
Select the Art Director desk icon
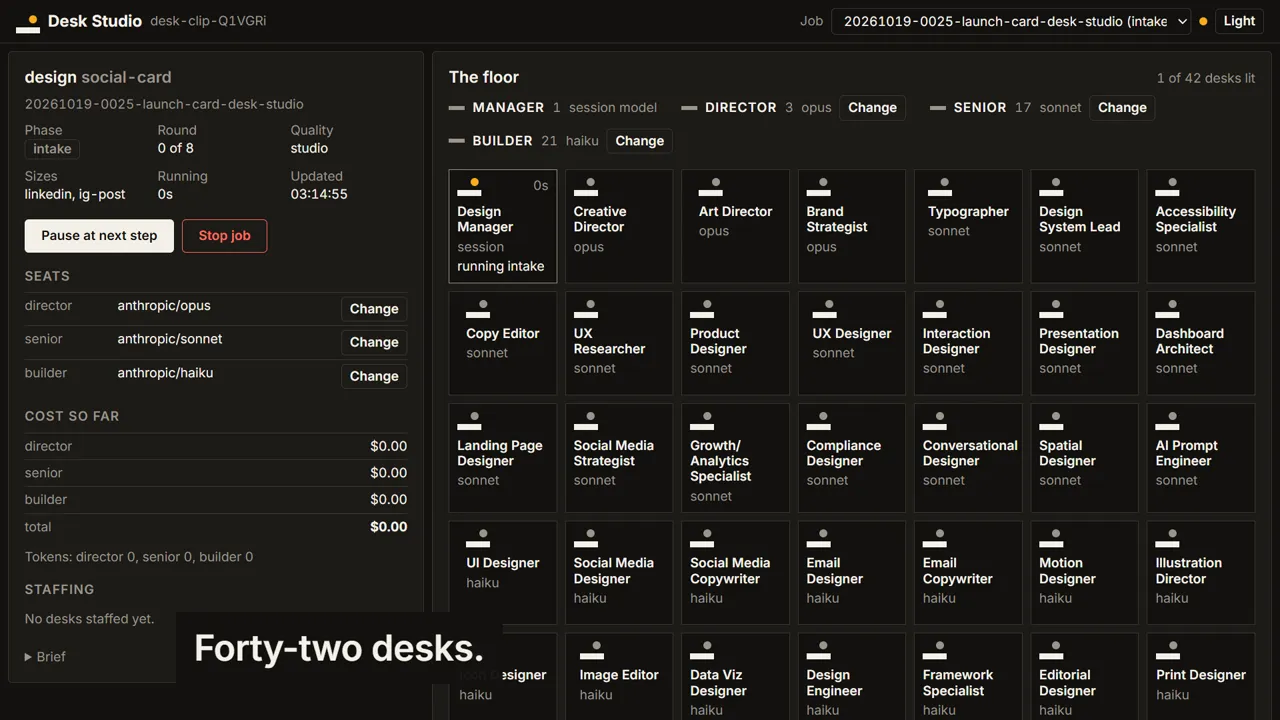pyautogui.click(x=711, y=187)
